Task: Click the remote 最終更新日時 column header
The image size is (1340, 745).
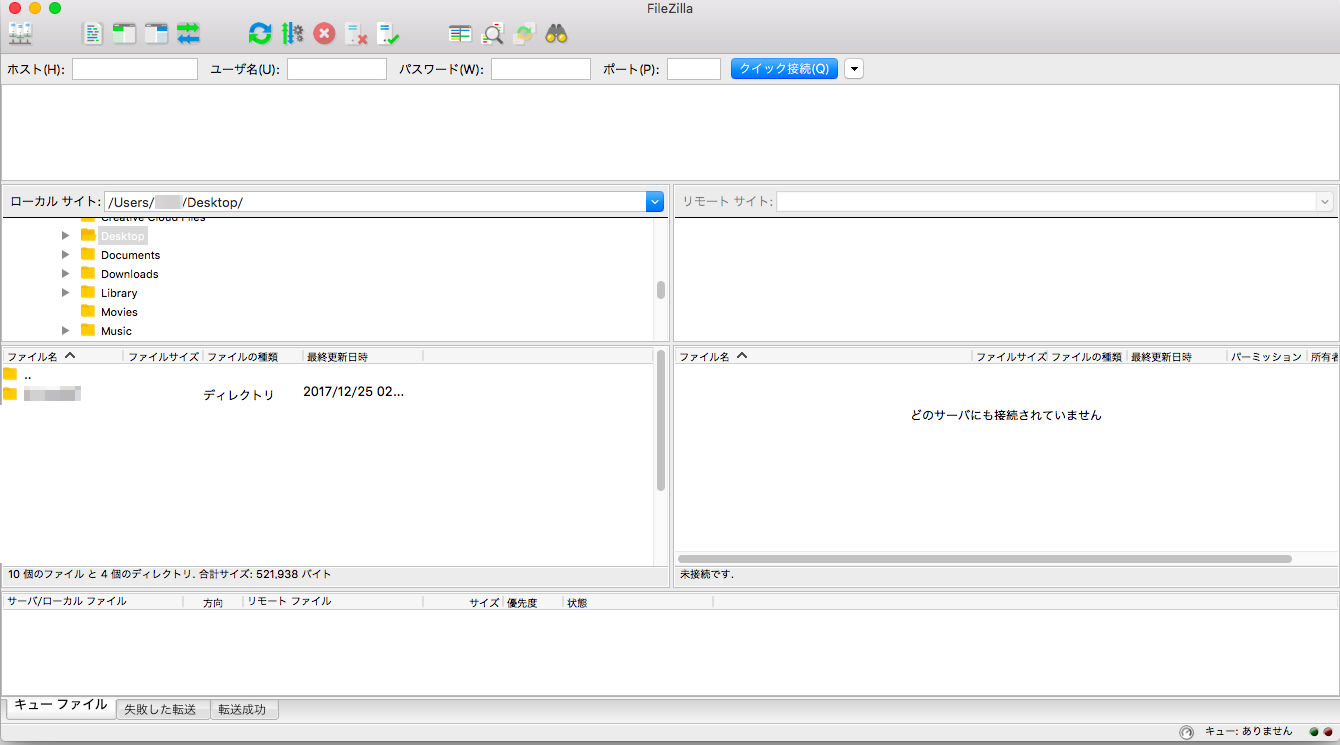Action: [x=1177, y=356]
